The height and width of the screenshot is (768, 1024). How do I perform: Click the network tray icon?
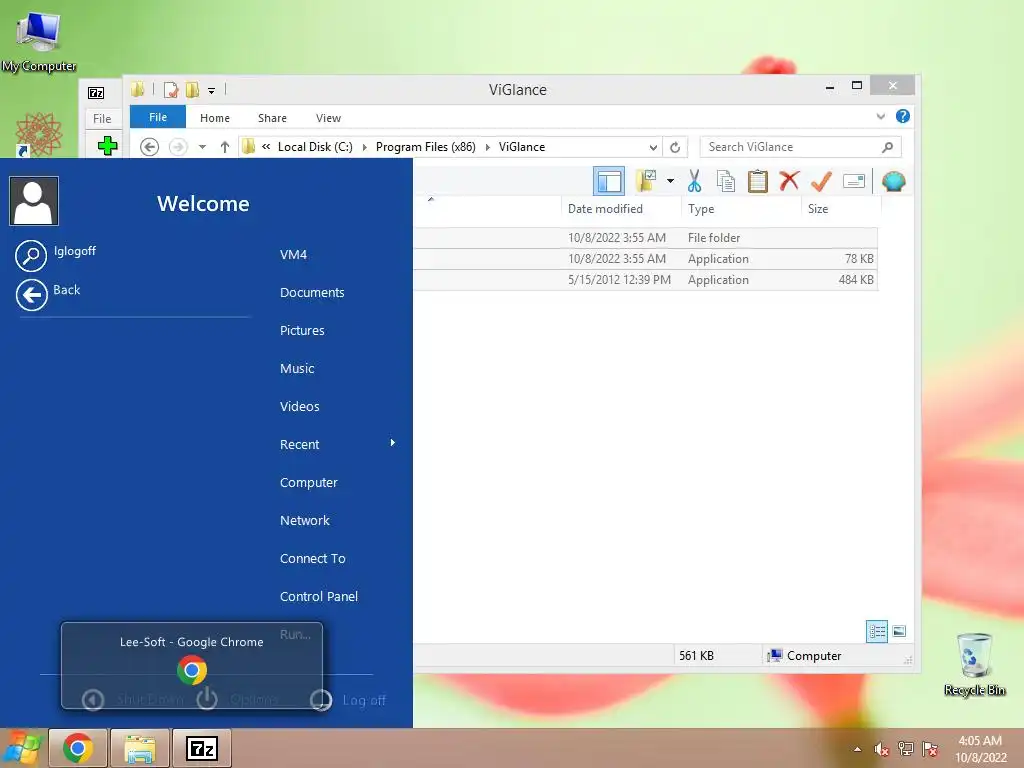[906, 749]
